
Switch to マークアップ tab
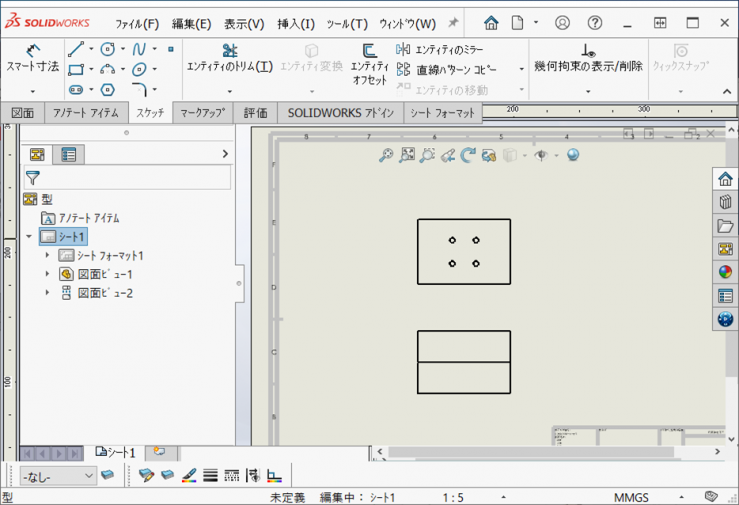click(x=203, y=113)
